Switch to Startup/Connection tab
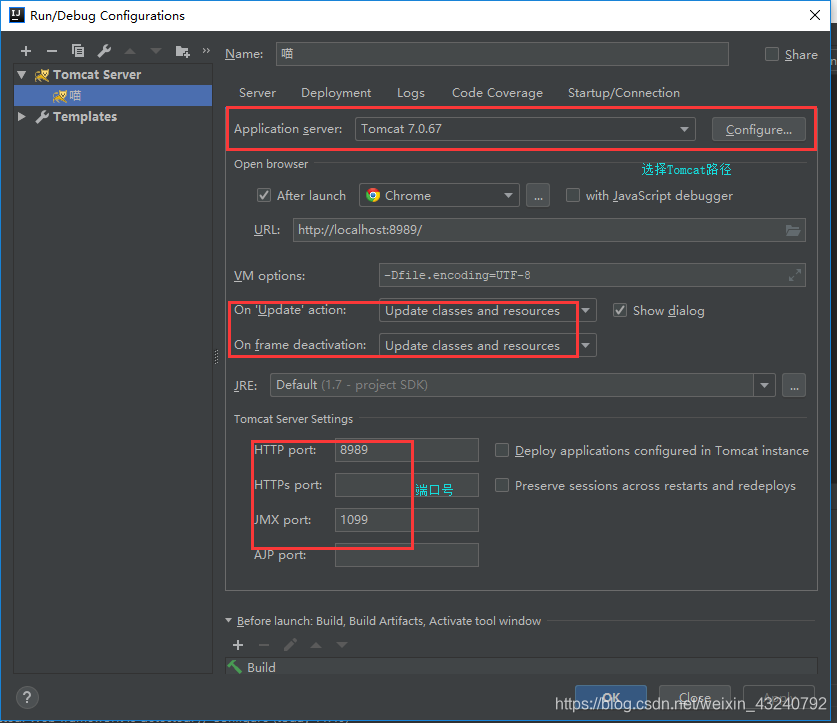The height and width of the screenshot is (723, 837). click(623, 93)
